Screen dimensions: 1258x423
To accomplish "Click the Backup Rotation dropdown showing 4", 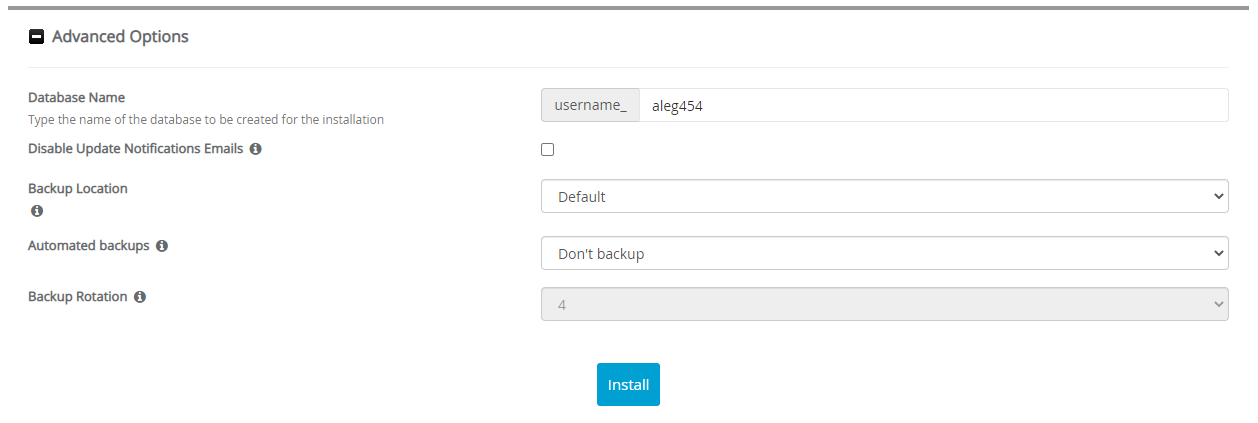I will pyautogui.click(x=884, y=305).
